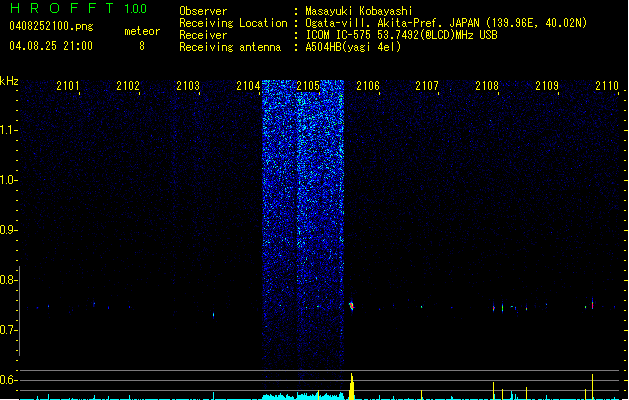Click the yellow power spike below 2107
Image resolution: width=629 pixels, height=400 pixels.
pyautogui.click(x=422, y=395)
